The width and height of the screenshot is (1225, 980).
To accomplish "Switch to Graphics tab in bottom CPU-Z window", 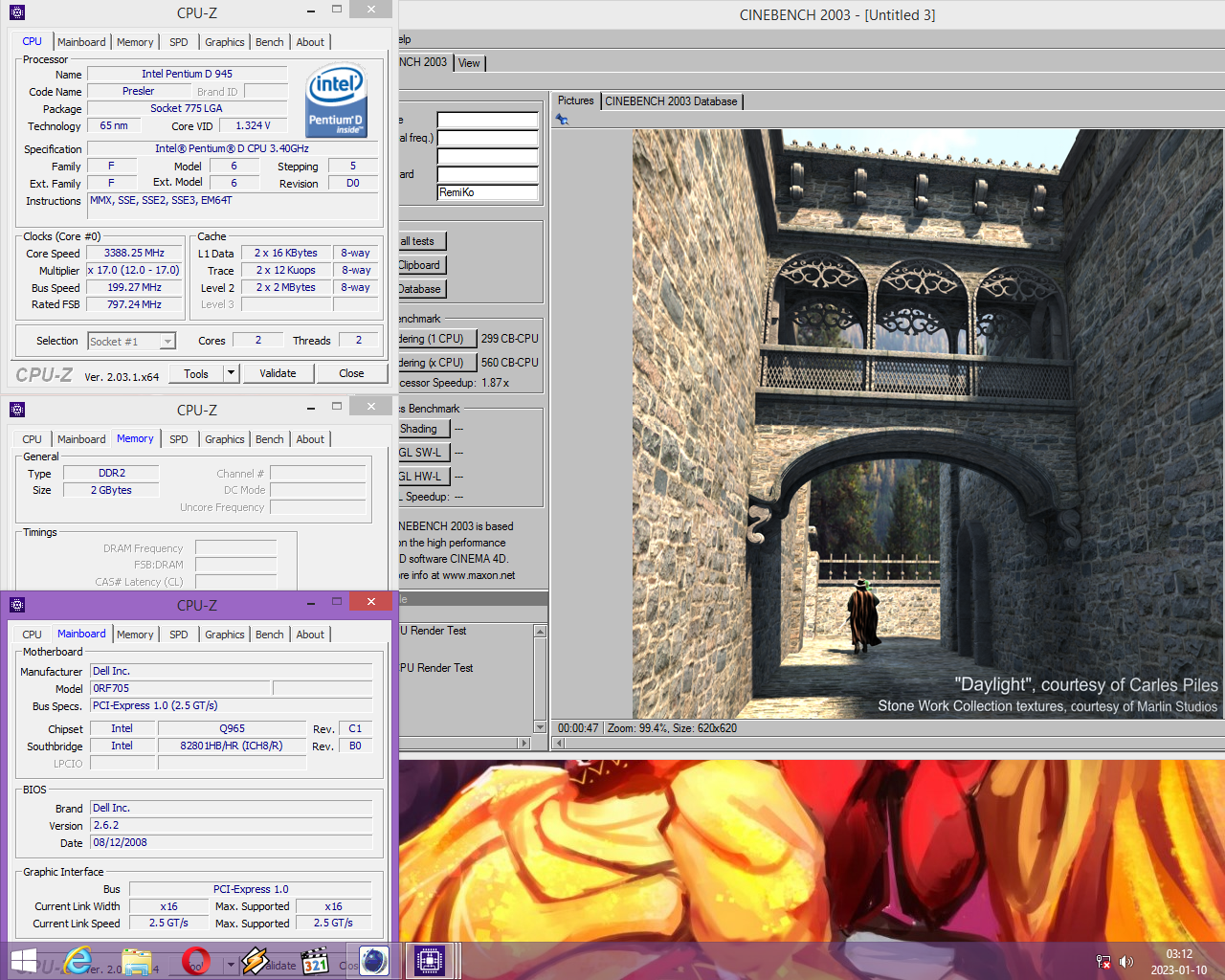I will point(225,635).
